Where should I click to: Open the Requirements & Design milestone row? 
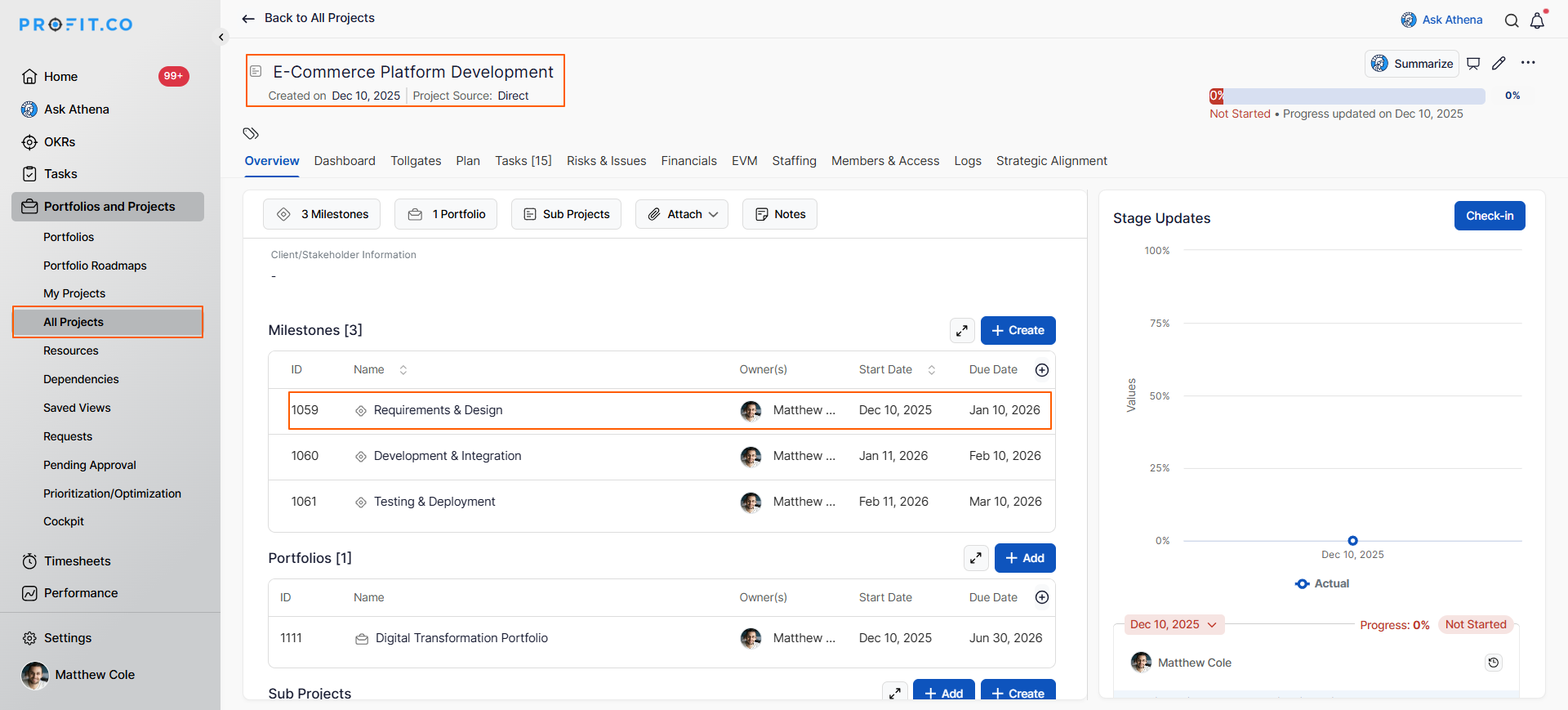438,410
